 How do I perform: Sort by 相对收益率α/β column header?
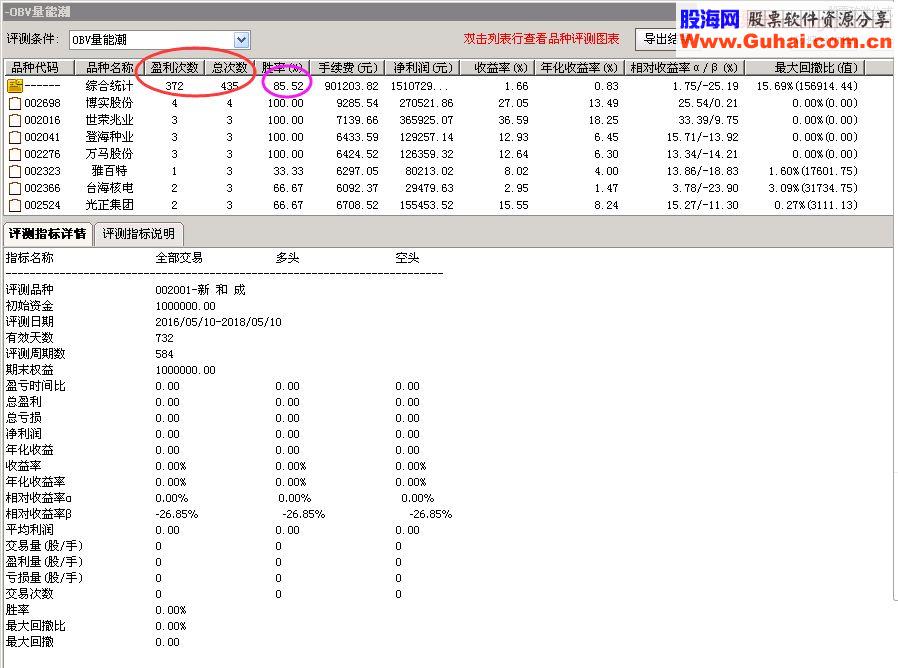tap(684, 68)
